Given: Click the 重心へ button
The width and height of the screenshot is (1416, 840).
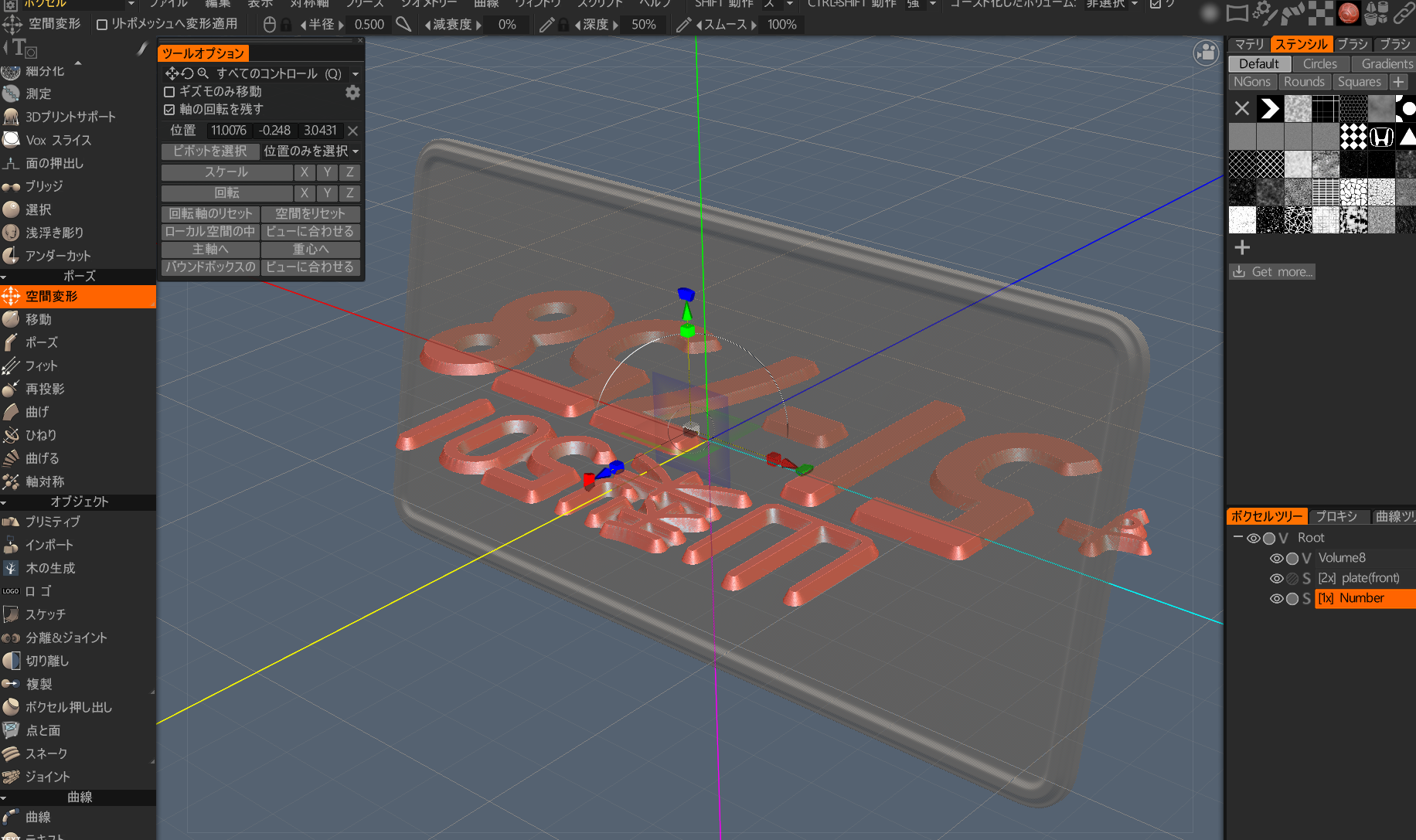Looking at the screenshot, I should tap(311, 250).
